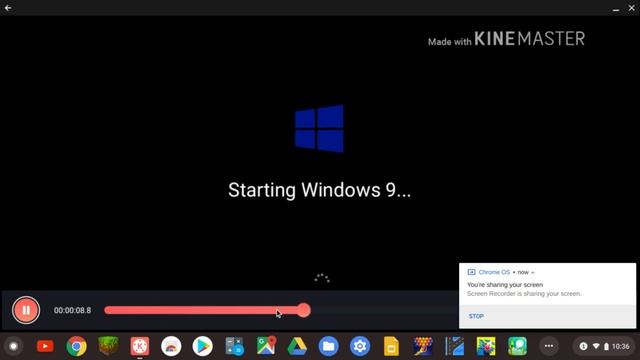This screenshot has width=640, height=360.
Task: Click the 00:00:08.8 playback timestamp
Action: (72, 310)
